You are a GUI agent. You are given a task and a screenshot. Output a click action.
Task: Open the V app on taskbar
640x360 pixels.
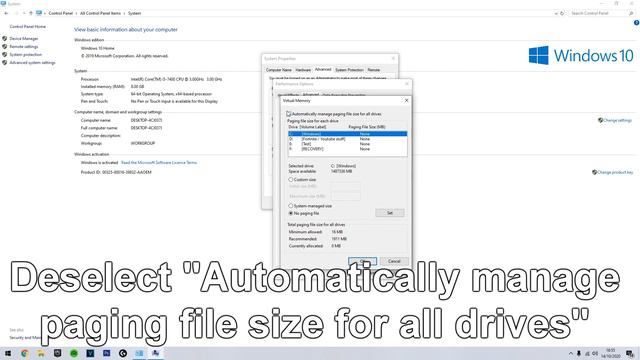(90, 353)
